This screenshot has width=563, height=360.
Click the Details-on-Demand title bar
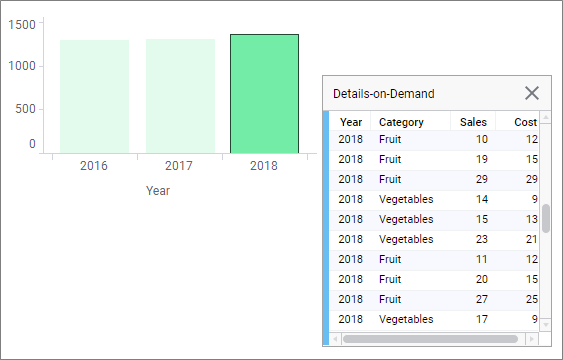(424, 93)
